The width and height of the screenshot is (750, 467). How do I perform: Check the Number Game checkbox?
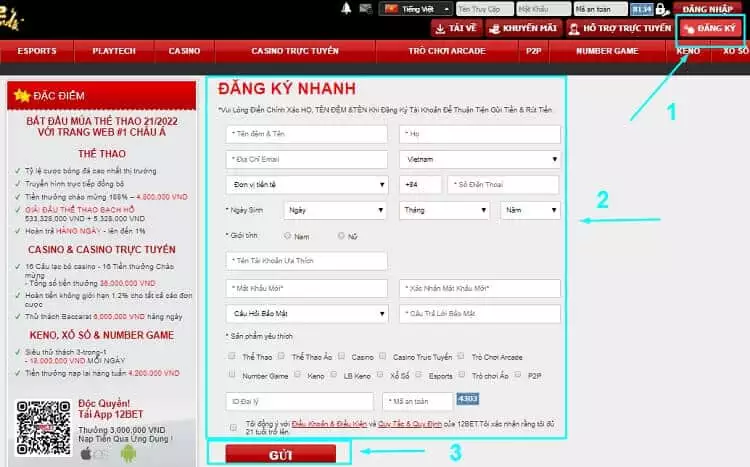point(232,374)
